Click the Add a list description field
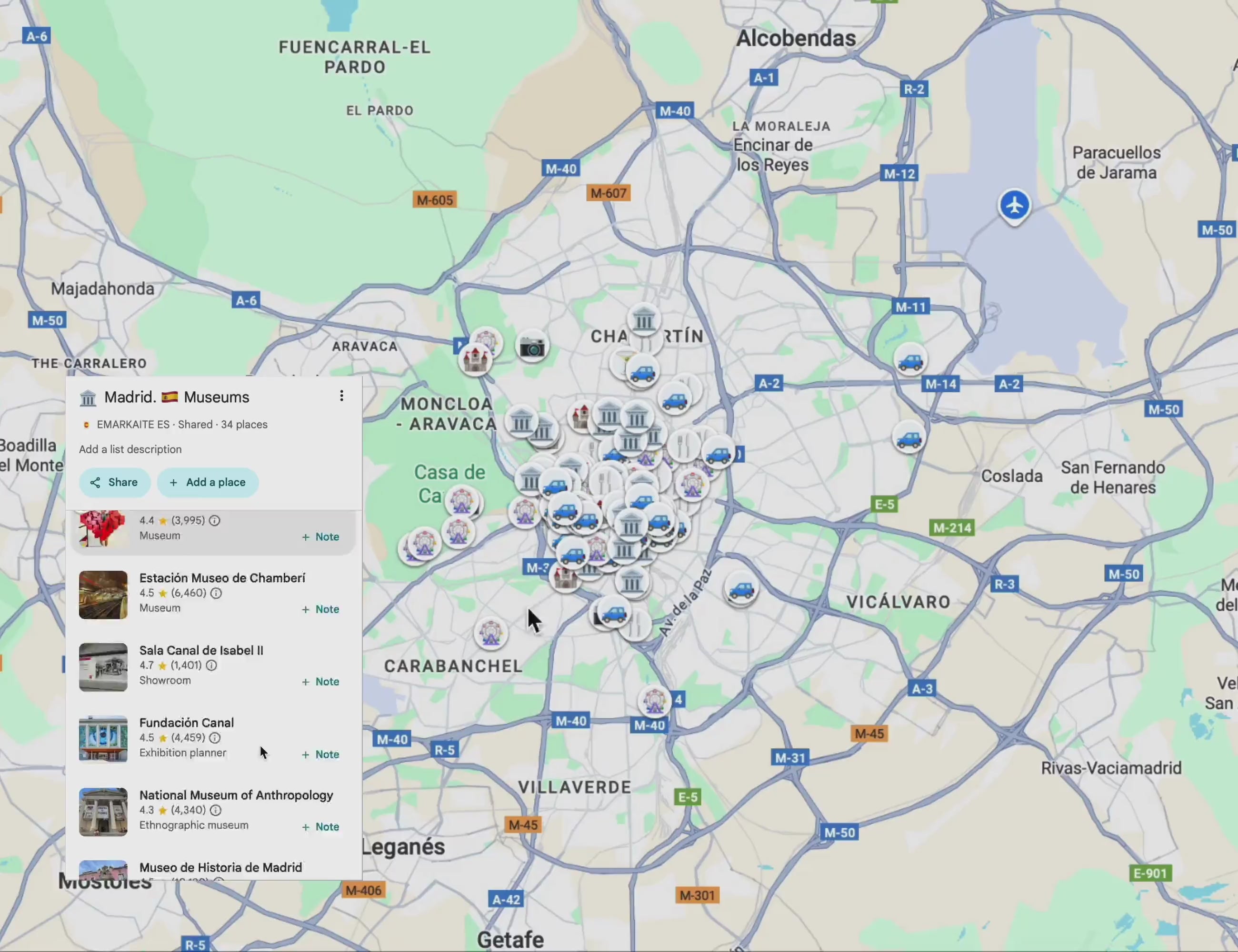 point(130,449)
